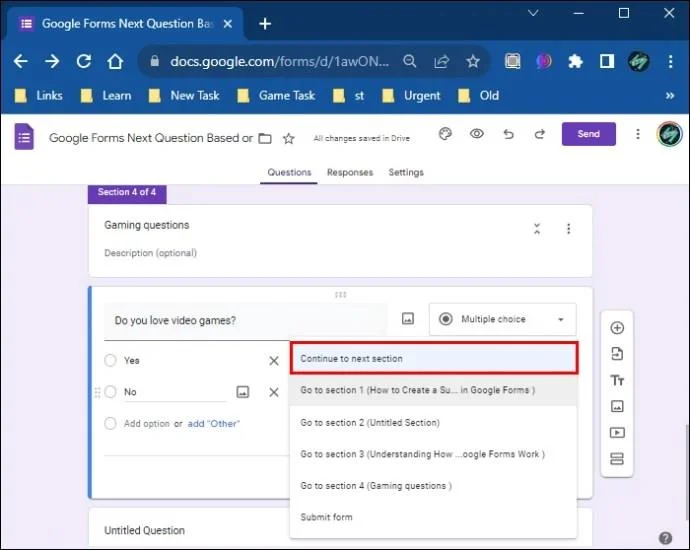
Task: Remove the No option
Action: coord(274,392)
